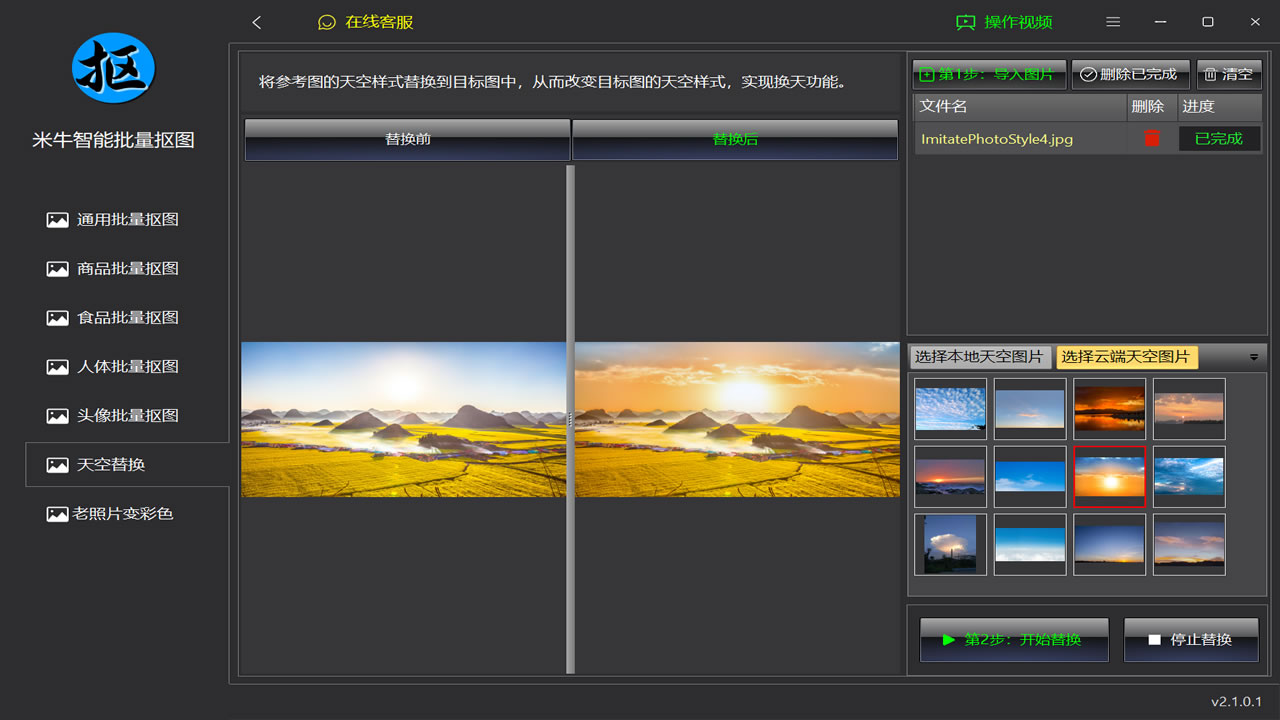This screenshot has width=1280, height=720.
Task: Pick the red-bordered orange sun sky thumbnail
Action: pos(1110,477)
